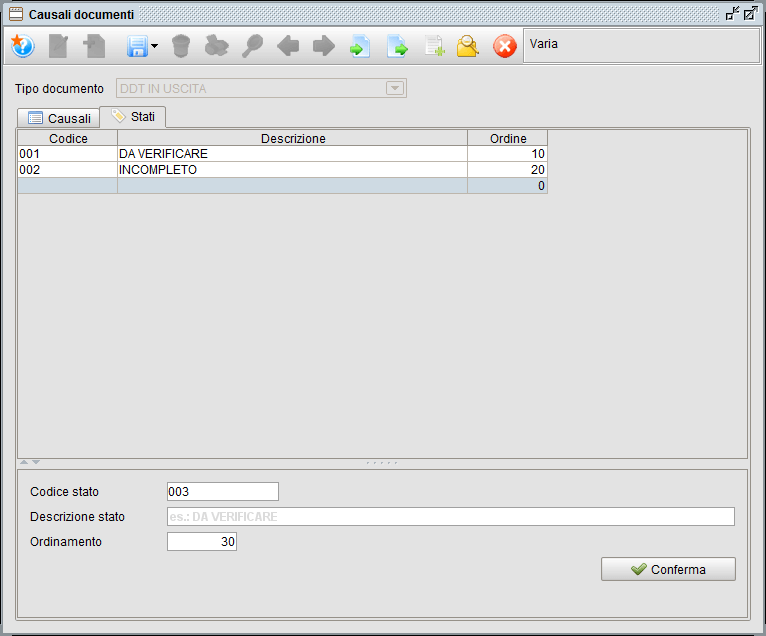Click the red cancel X icon
The height and width of the screenshot is (636, 766).
point(505,46)
